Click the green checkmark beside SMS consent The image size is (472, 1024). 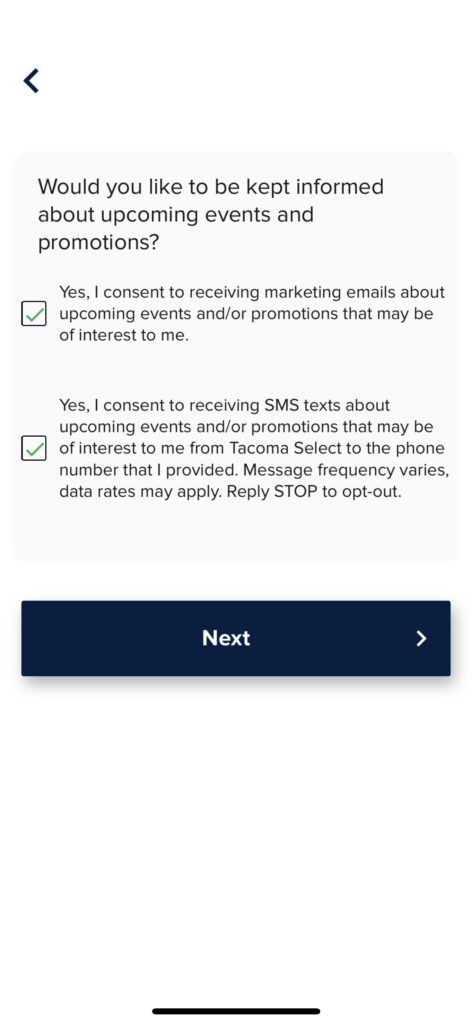click(x=33, y=449)
